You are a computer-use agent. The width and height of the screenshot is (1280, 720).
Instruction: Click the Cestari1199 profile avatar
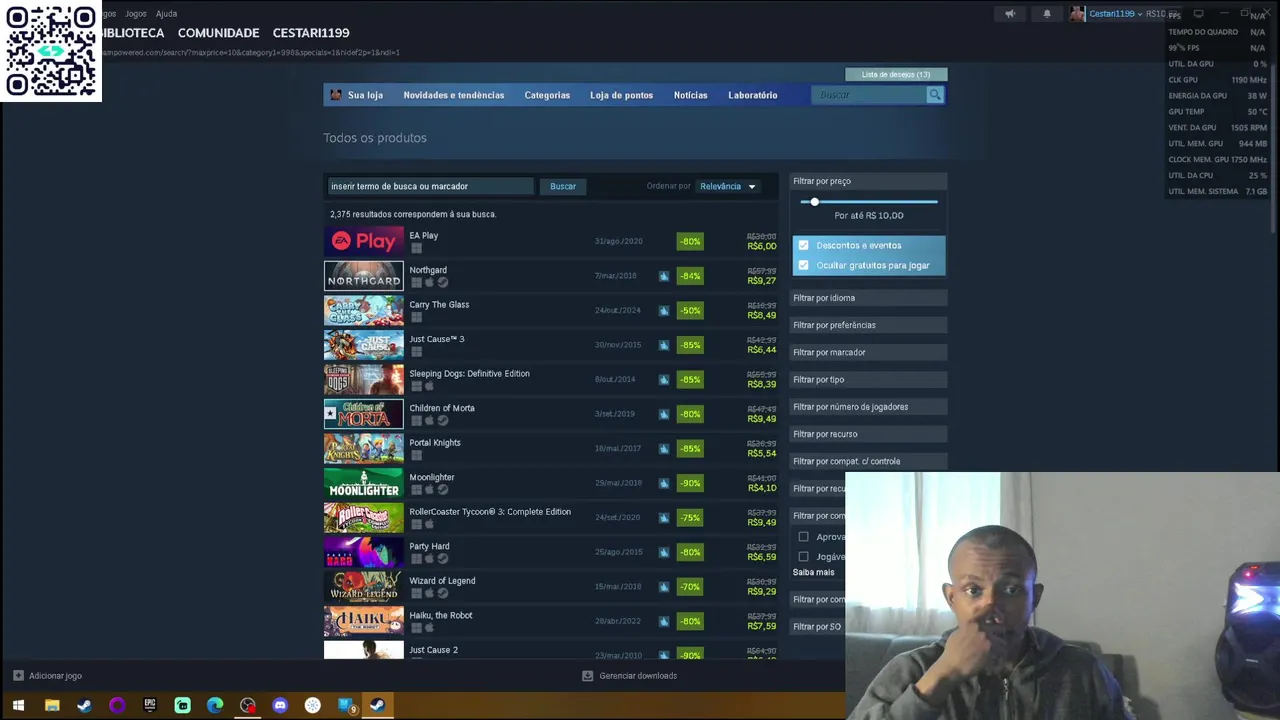[x=1077, y=14]
